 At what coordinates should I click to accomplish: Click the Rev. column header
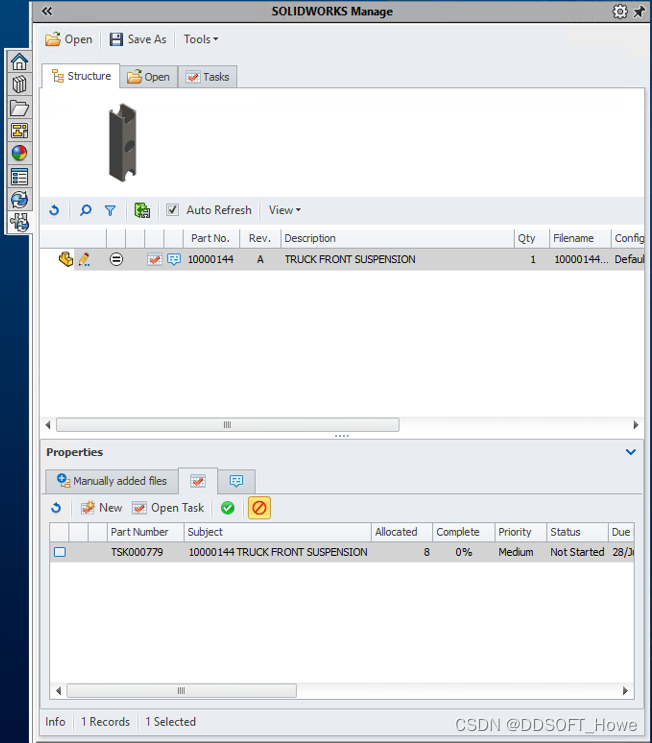(x=260, y=238)
